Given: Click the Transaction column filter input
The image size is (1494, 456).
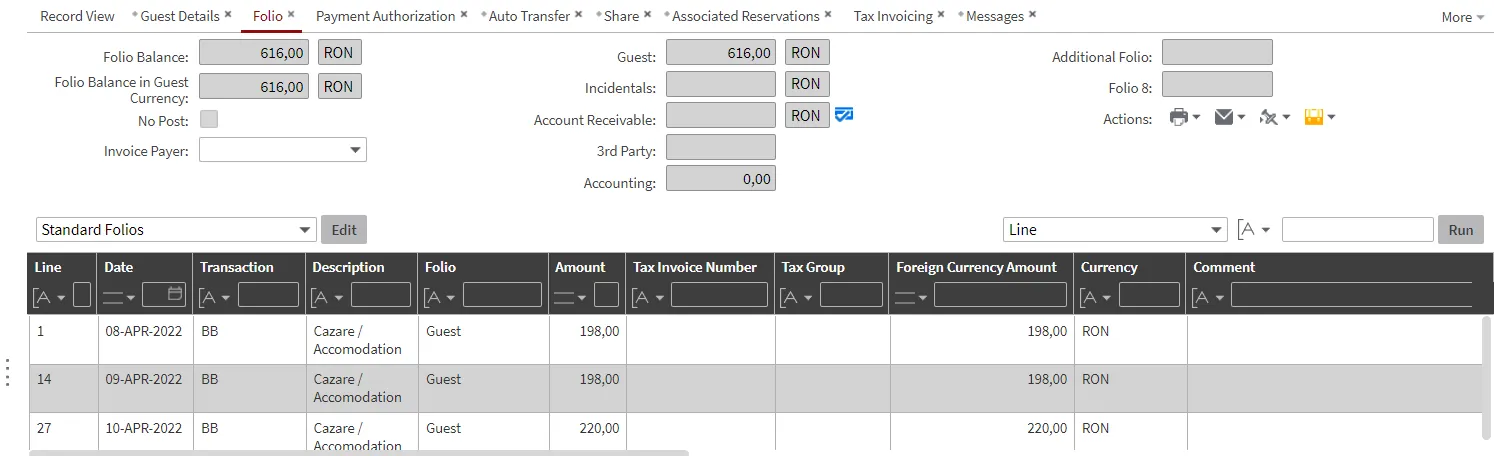Looking at the screenshot, I should 268,294.
